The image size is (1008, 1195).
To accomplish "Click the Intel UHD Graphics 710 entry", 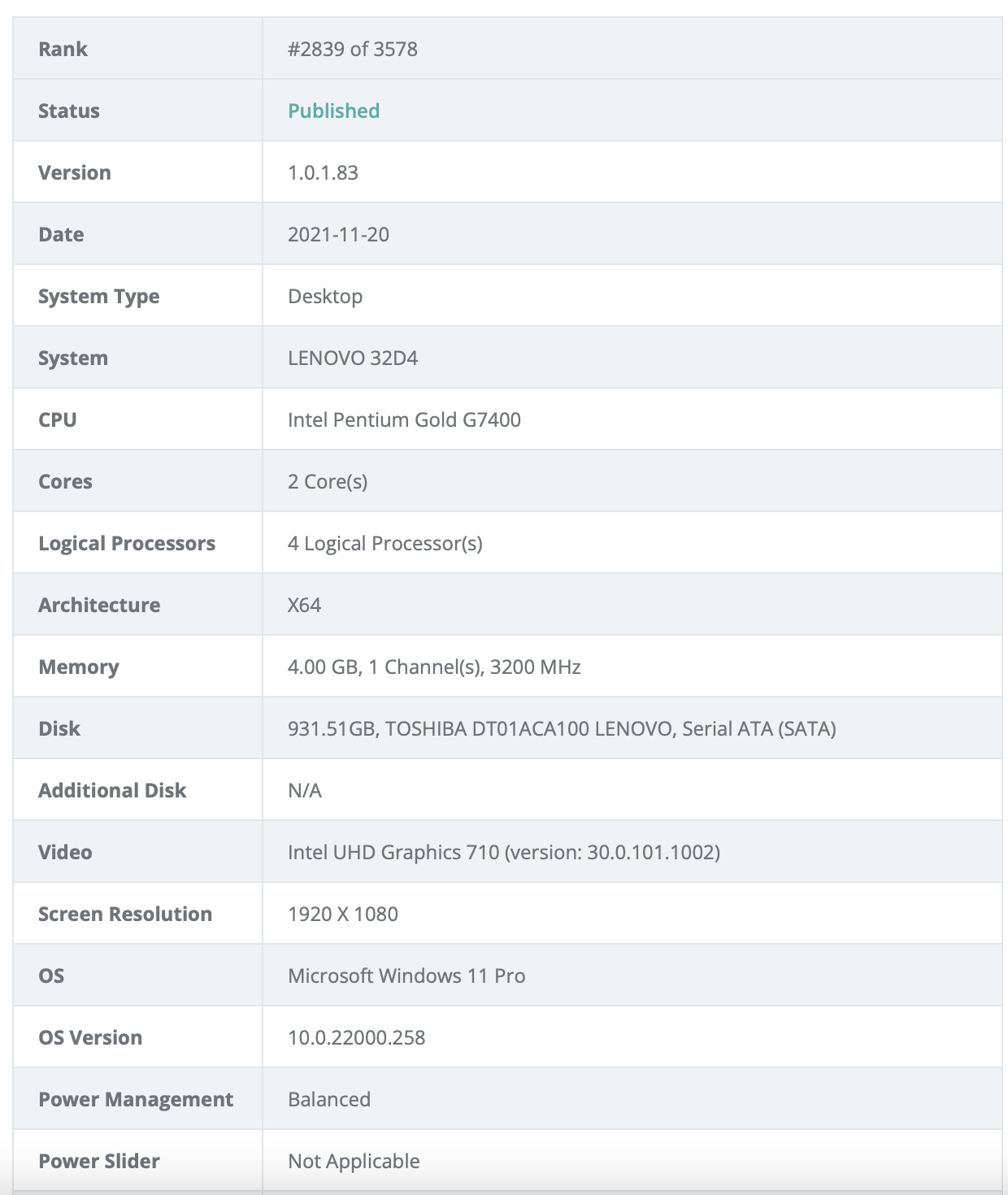I will [503, 852].
